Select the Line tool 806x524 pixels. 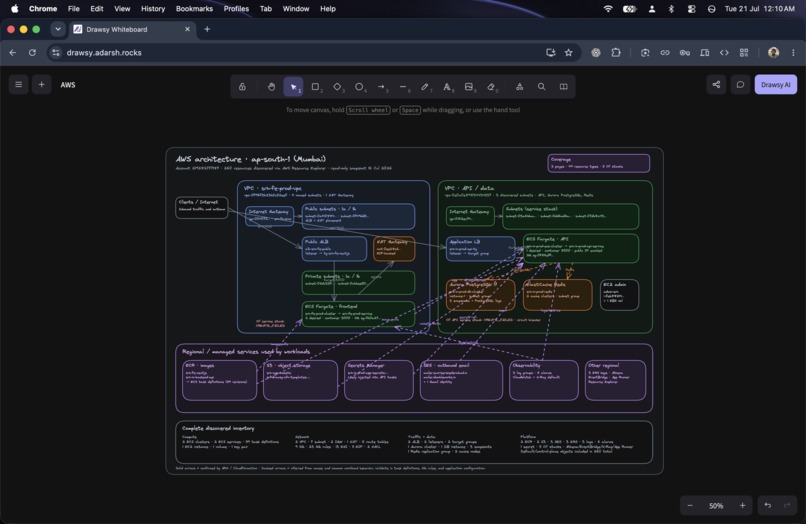404,87
